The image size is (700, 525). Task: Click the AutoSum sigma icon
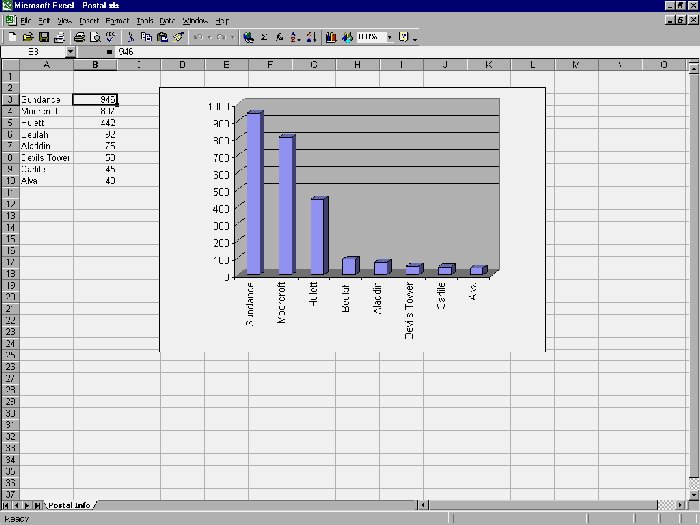pos(264,37)
